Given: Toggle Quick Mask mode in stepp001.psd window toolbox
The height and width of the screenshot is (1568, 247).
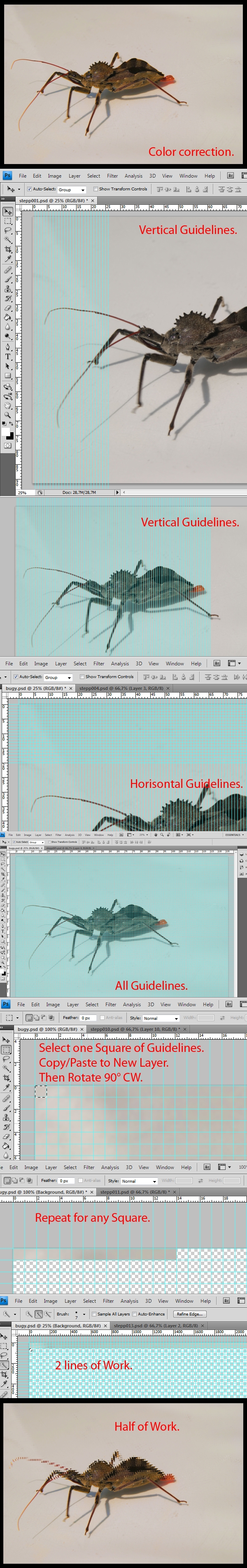Looking at the screenshot, I should (7, 446).
